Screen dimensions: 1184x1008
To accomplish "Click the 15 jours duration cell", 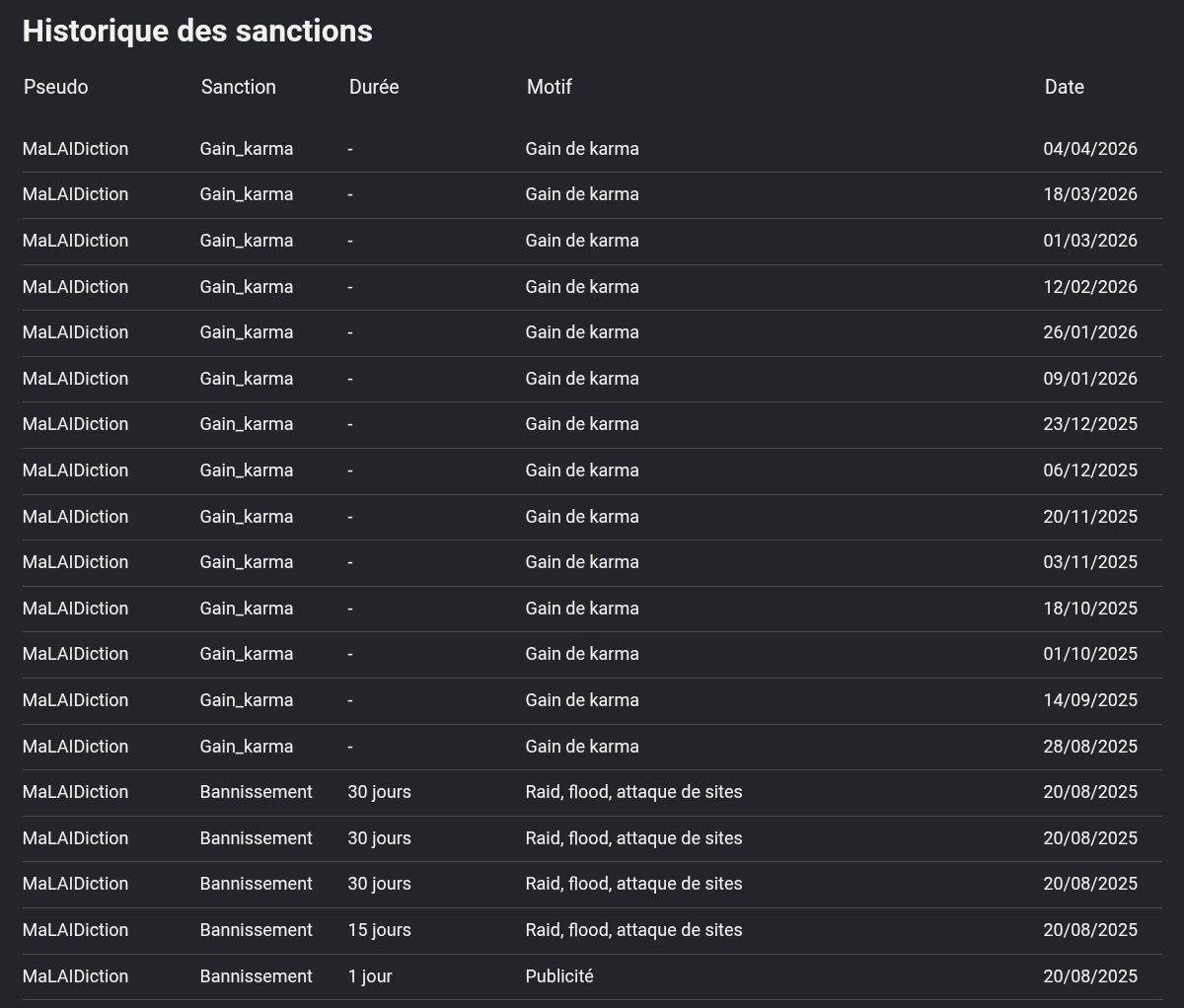I will pyautogui.click(x=379, y=930).
